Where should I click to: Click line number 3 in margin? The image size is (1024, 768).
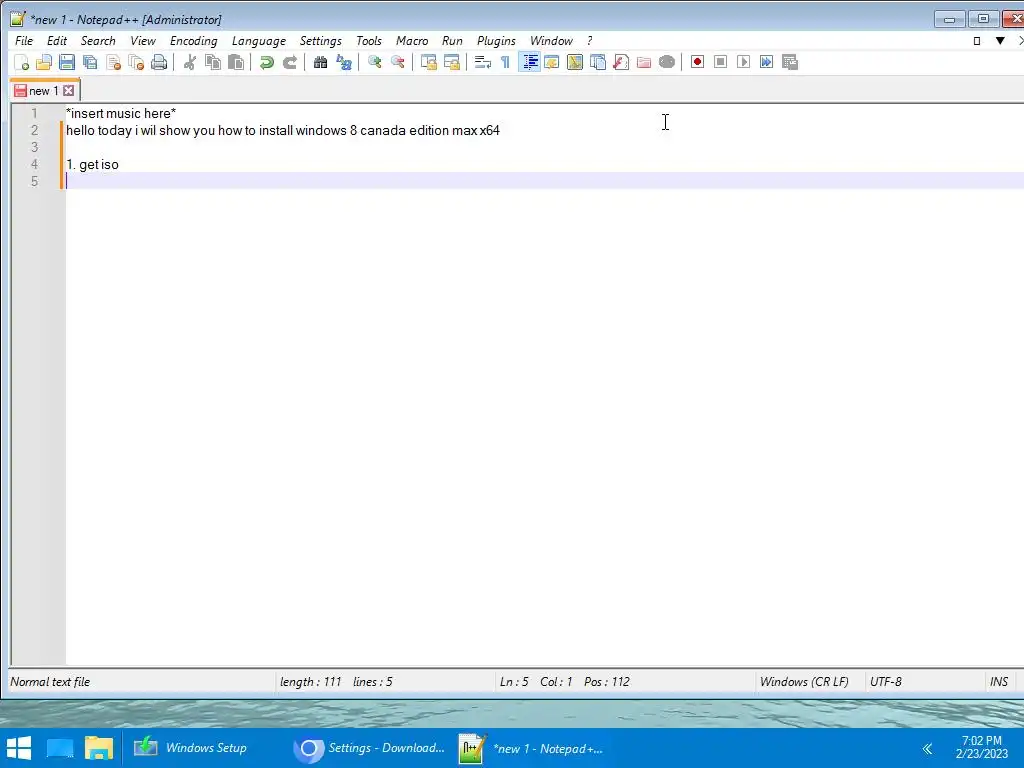tap(35, 147)
